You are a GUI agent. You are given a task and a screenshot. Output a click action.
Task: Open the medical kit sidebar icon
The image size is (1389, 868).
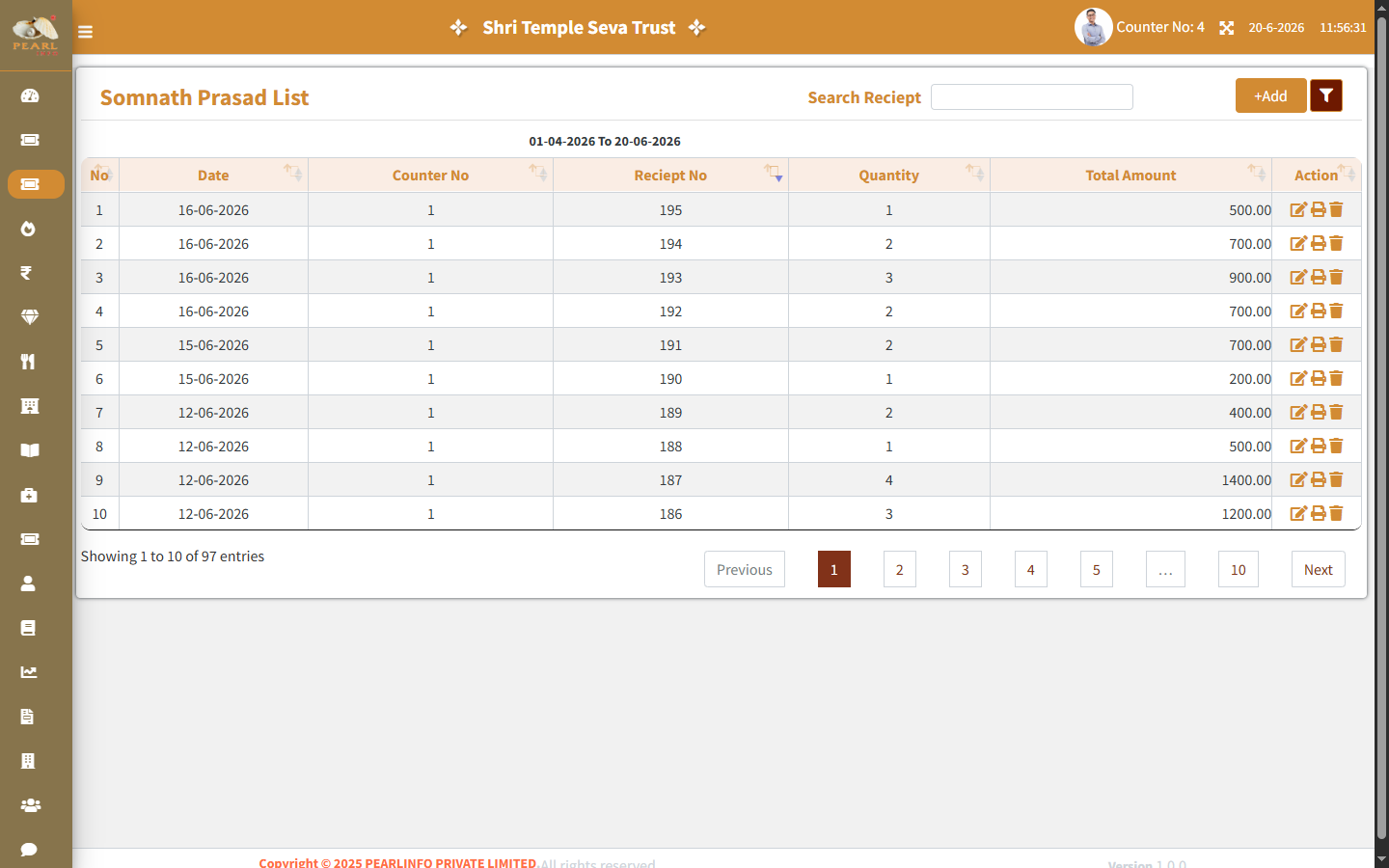coord(29,495)
